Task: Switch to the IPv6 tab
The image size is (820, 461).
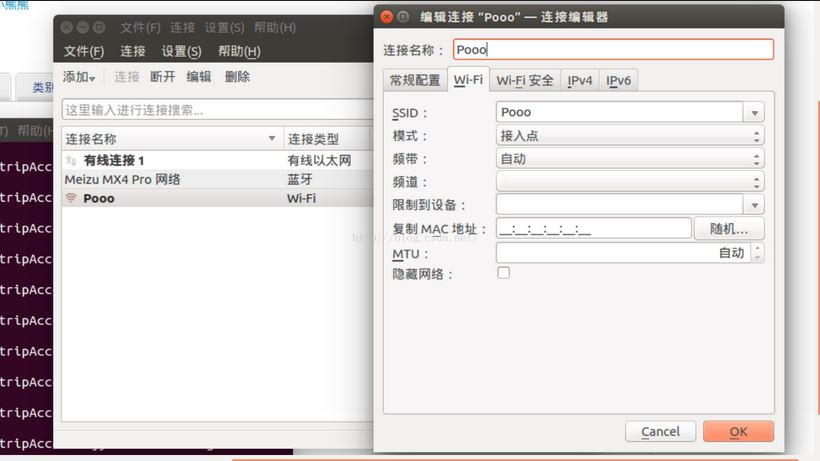Action: (x=618, y=80)
